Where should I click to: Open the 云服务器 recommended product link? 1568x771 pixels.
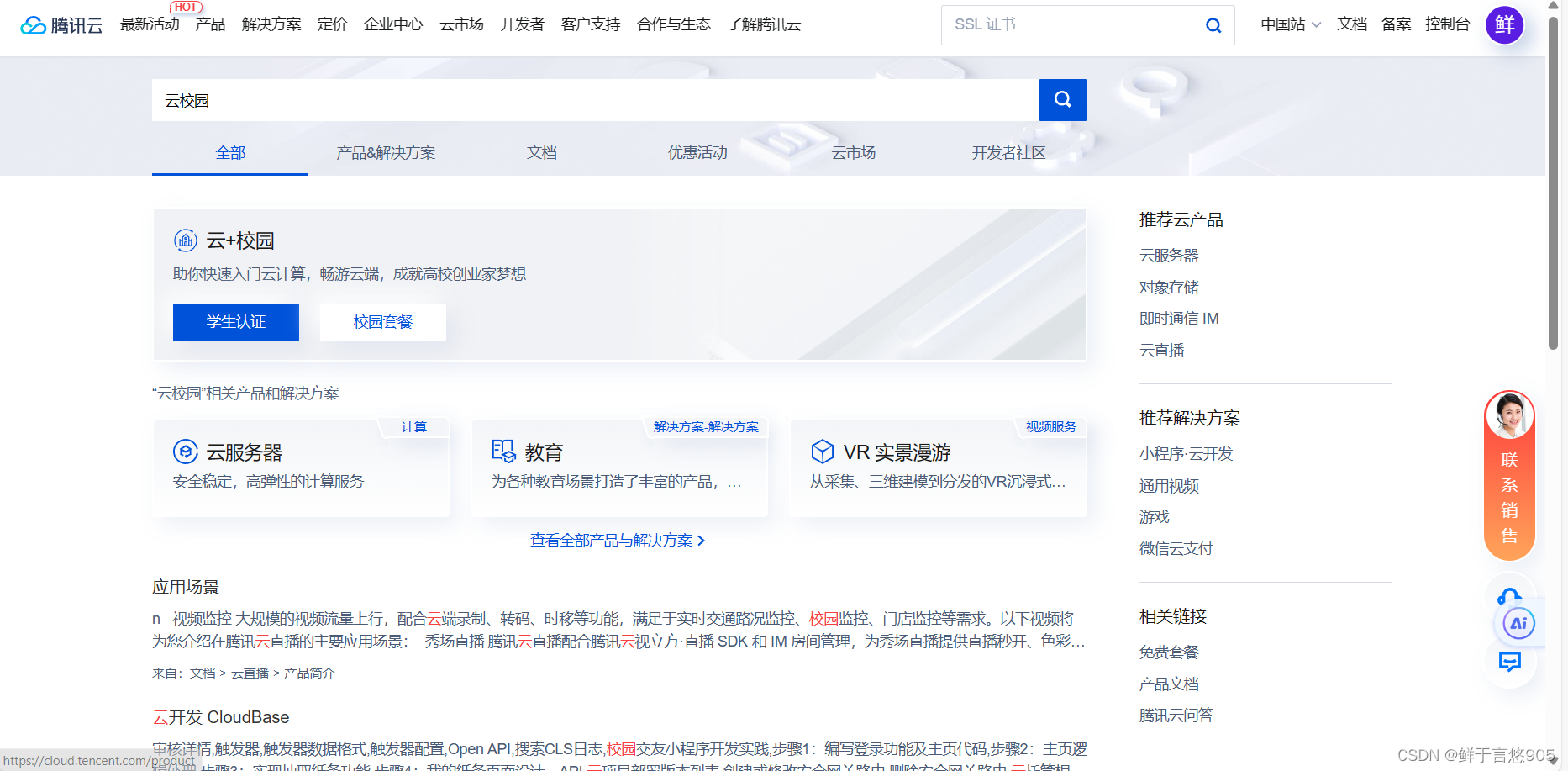click(x=1169, y=256)
